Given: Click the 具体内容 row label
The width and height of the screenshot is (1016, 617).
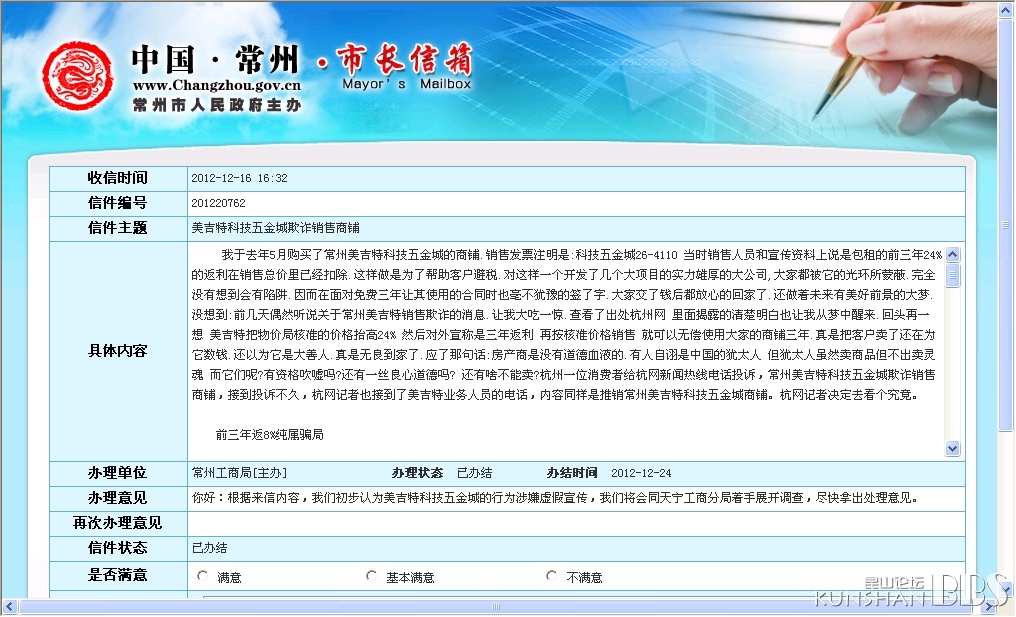Looking at the screenshot, I should pos(118,351).
